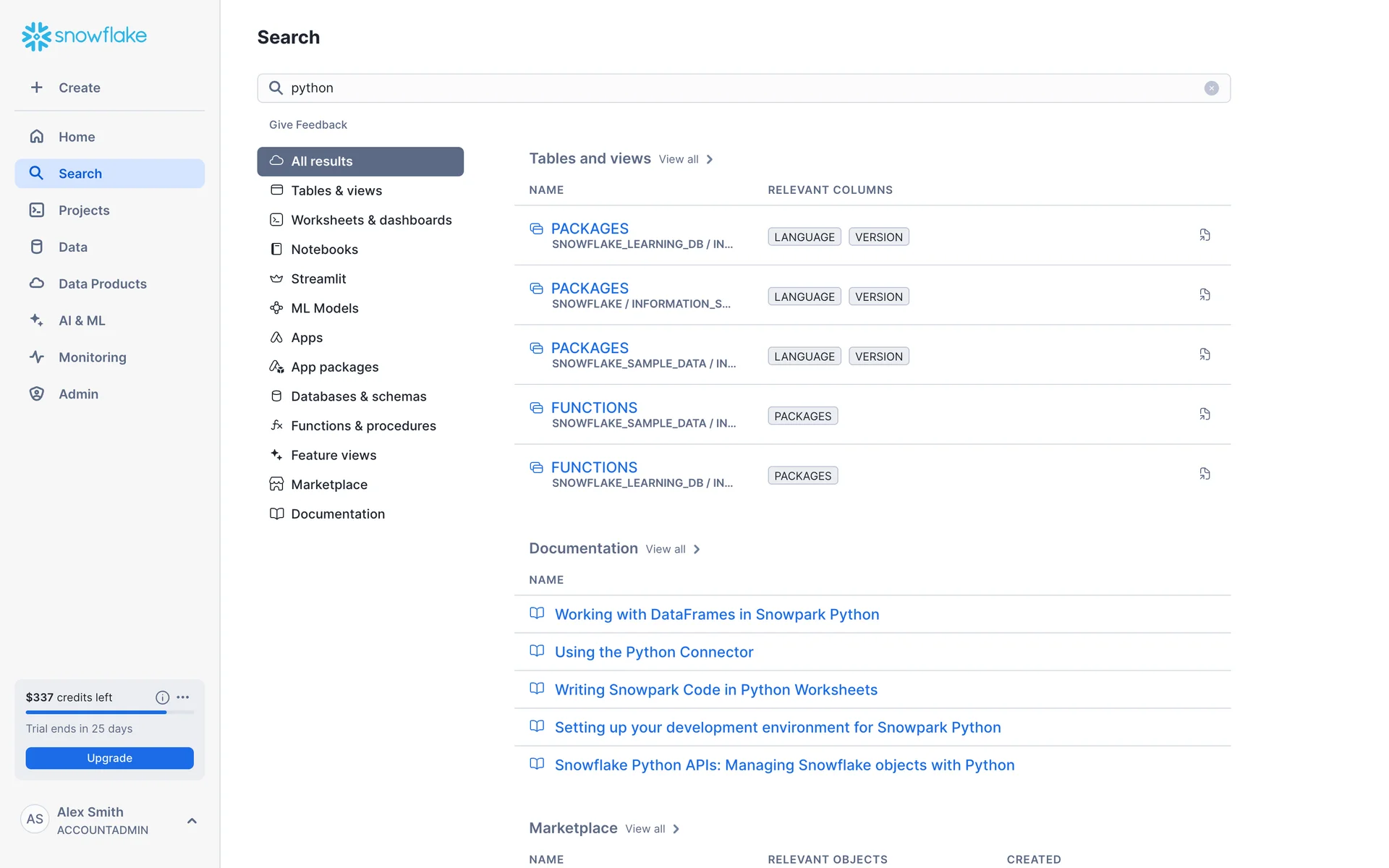Click the Create plus button

[x=65, y=88]
